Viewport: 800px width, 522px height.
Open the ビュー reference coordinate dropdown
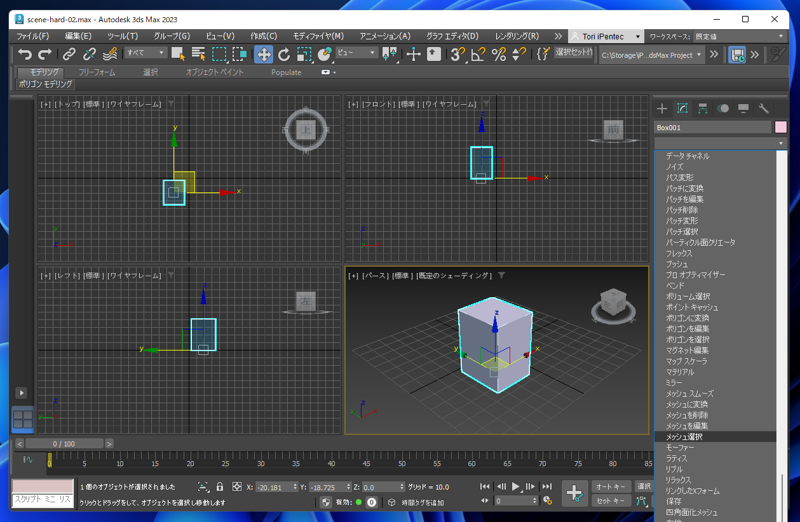click(356, 53)
